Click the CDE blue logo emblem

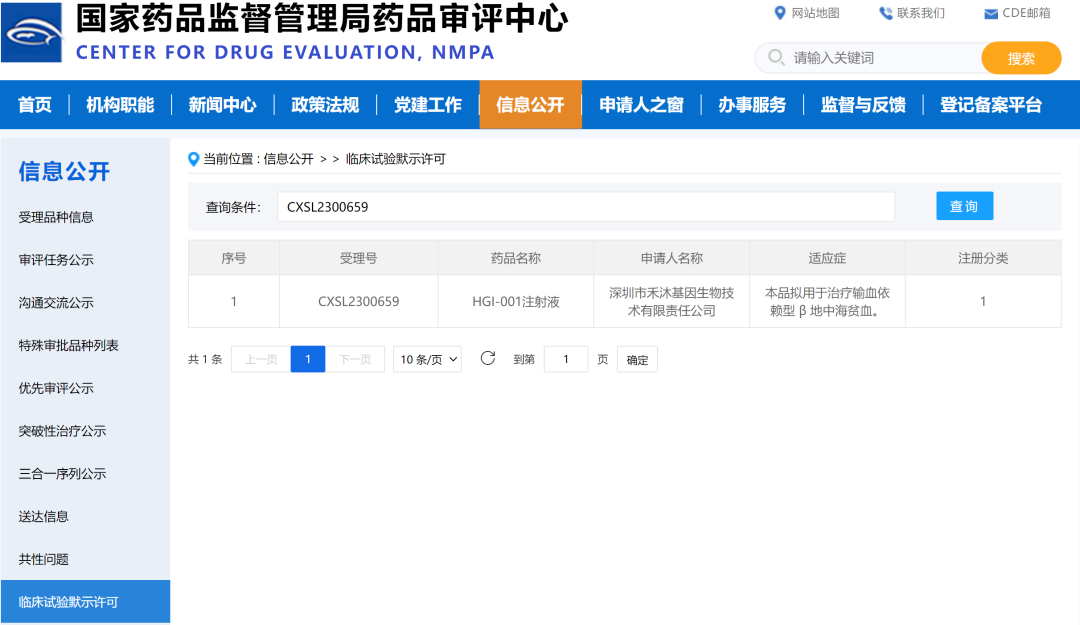pos(32,31)
